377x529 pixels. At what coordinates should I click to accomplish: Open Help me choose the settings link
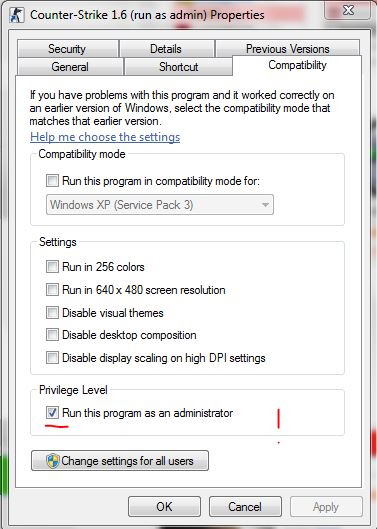105,137
